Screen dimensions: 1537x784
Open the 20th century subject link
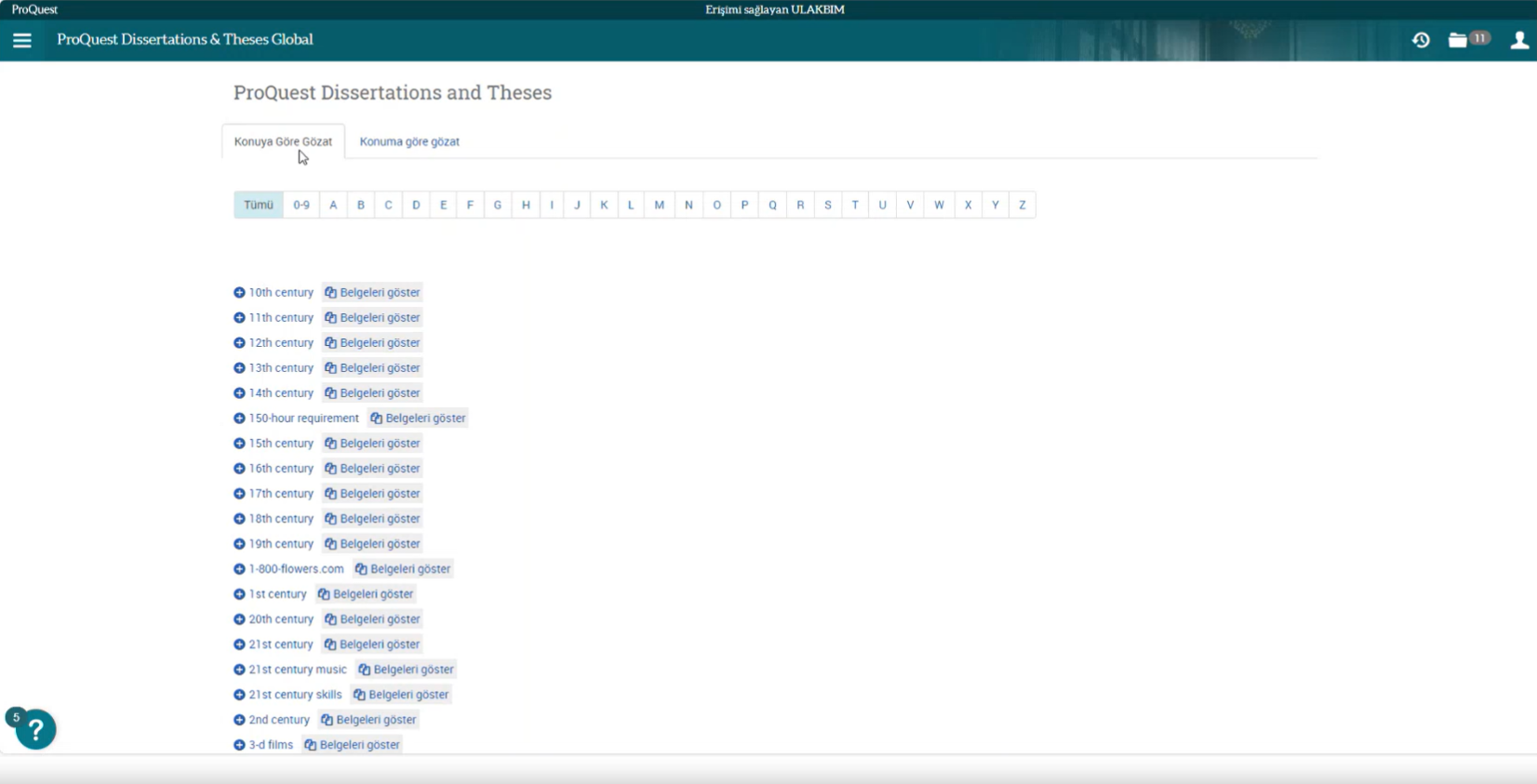281,619
